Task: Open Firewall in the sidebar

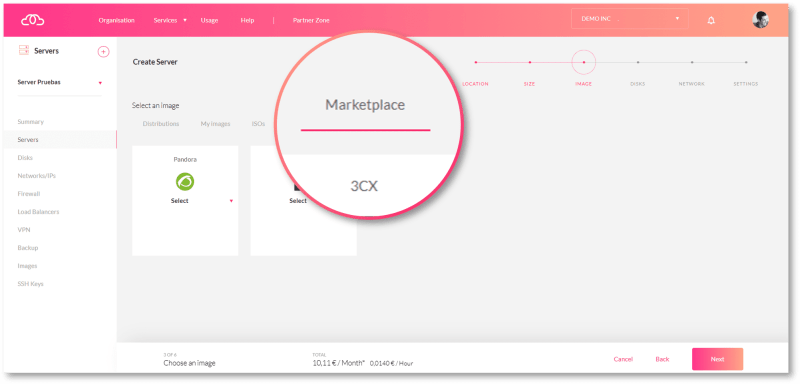Action: (29, 194)
